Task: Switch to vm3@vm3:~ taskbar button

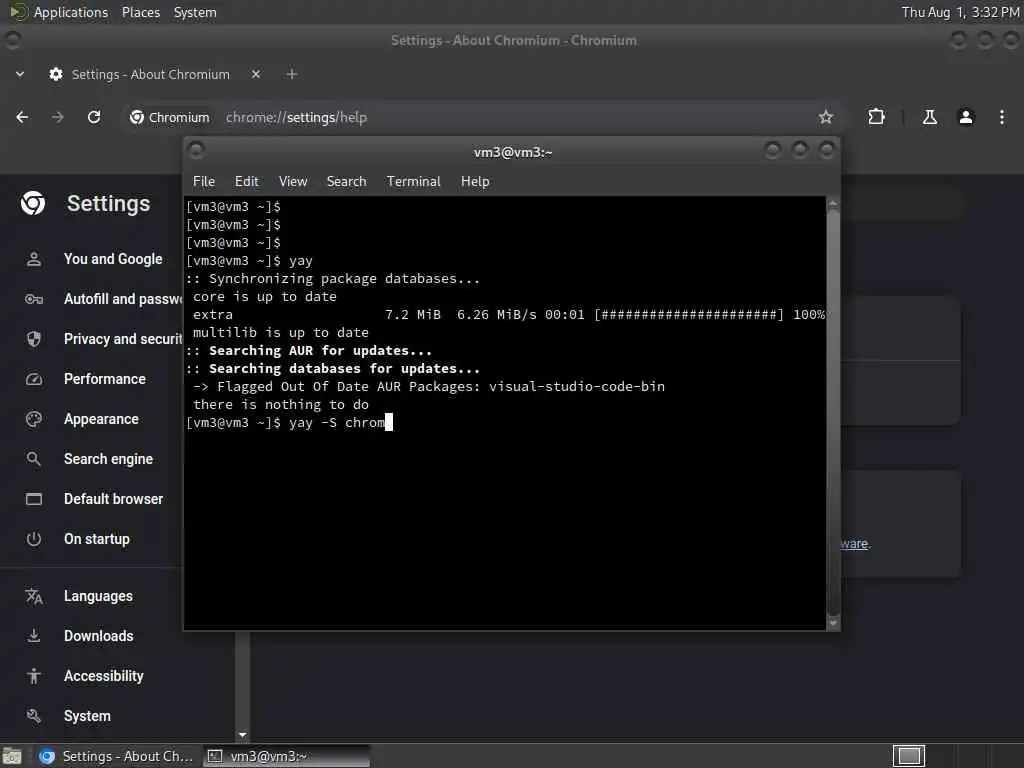Action: [286, 756]
